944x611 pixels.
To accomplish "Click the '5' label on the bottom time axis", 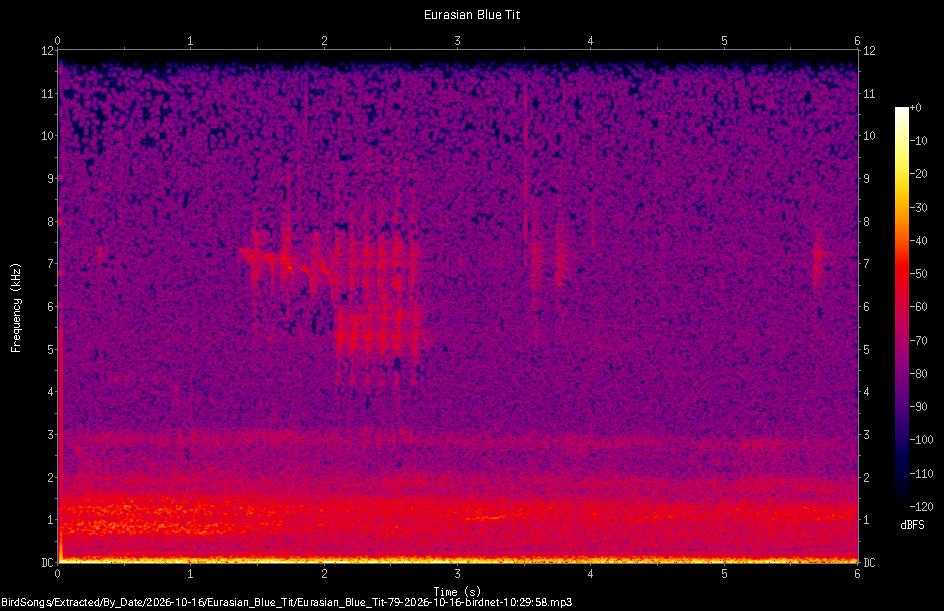I will point(724,574).
